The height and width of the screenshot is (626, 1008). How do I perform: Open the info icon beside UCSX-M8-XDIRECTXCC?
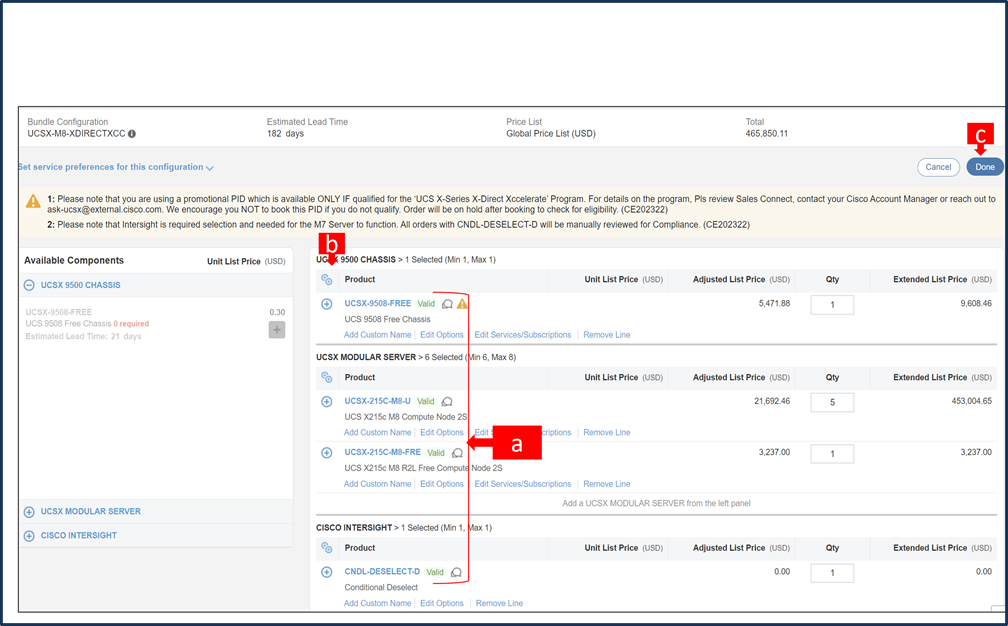point(132,134)
